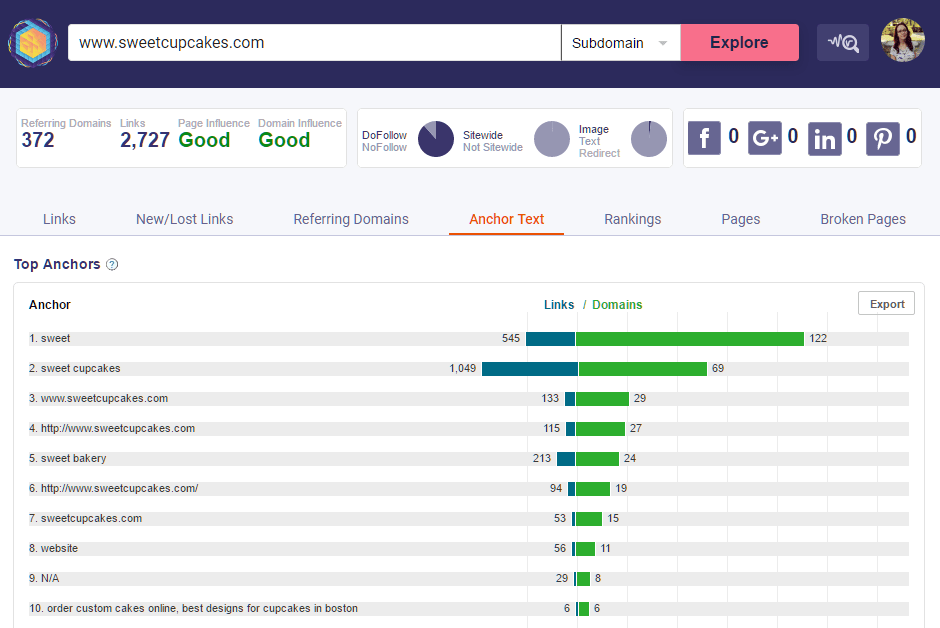Click the Google Plus icon
This screenshot has width=940, height=628.
pos(764,138)
